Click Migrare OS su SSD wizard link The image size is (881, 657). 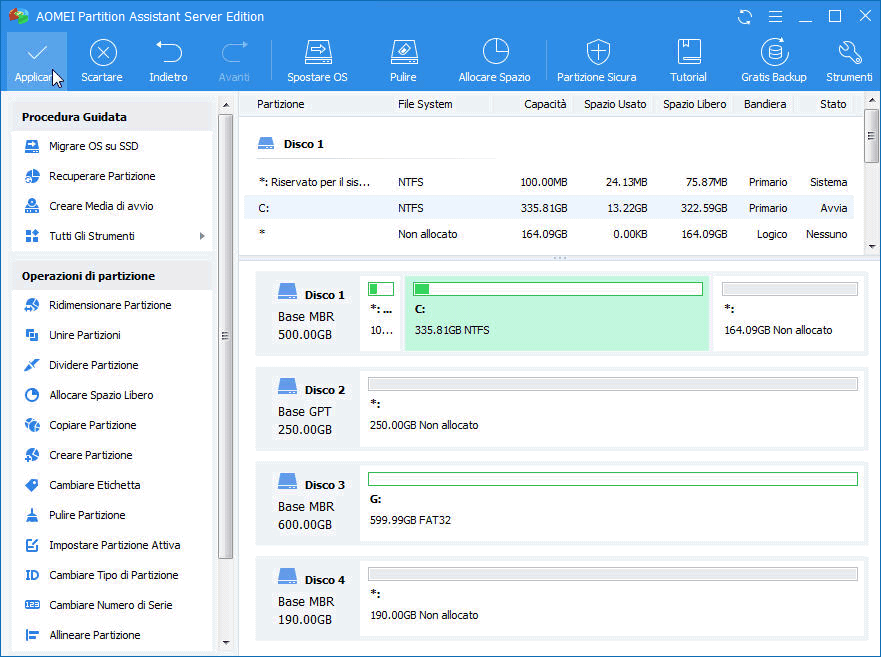pyautogui.click(x=95, y=146)
